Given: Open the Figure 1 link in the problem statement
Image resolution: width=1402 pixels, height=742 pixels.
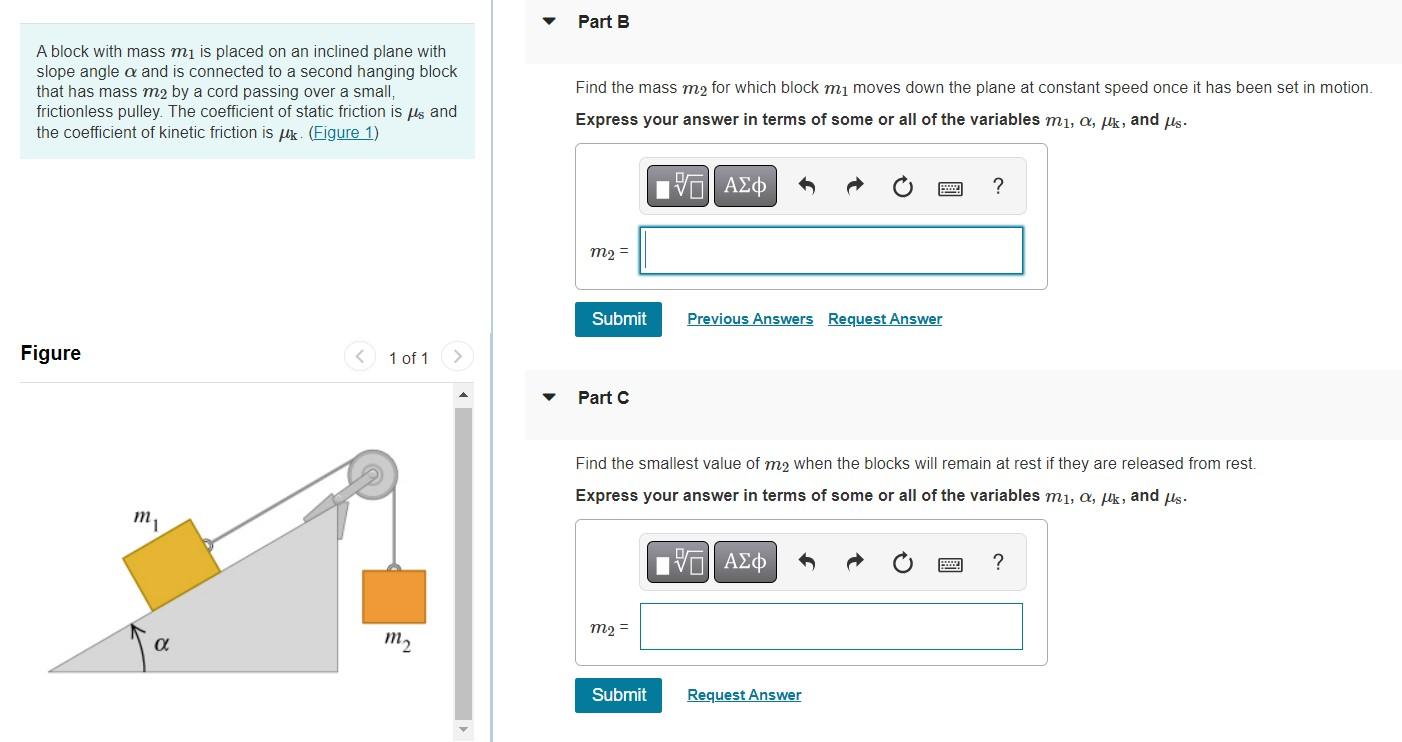Looking at the screenshot, I should [x=344, y=131].
